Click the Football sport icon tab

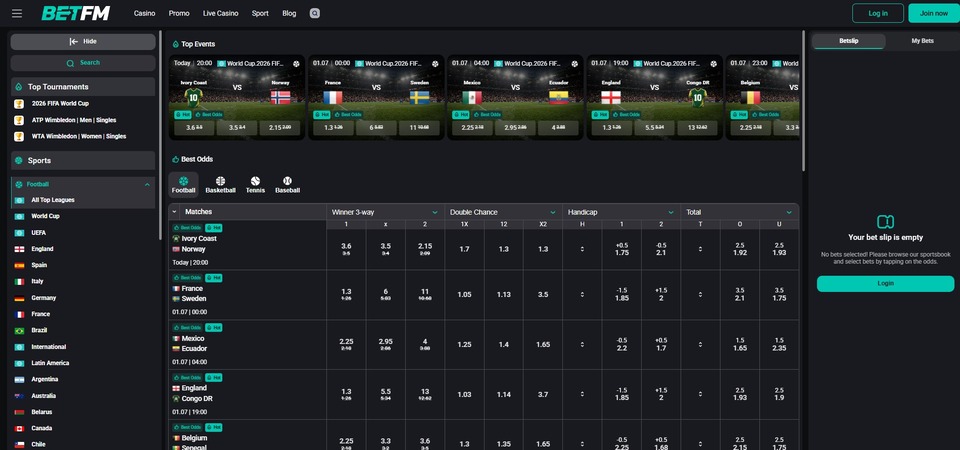click(x=183, y=185)
